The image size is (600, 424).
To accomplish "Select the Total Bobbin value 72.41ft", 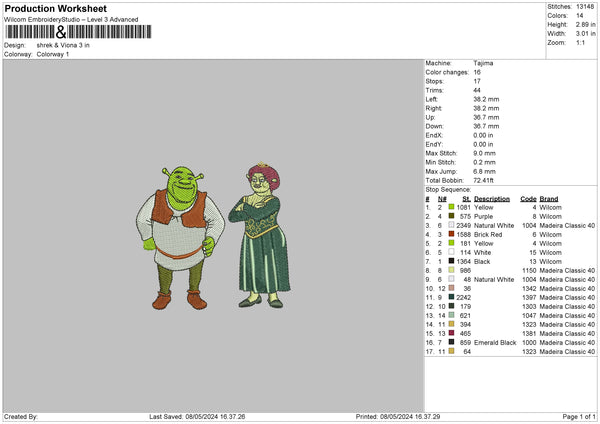I will (x=487, y=179).
